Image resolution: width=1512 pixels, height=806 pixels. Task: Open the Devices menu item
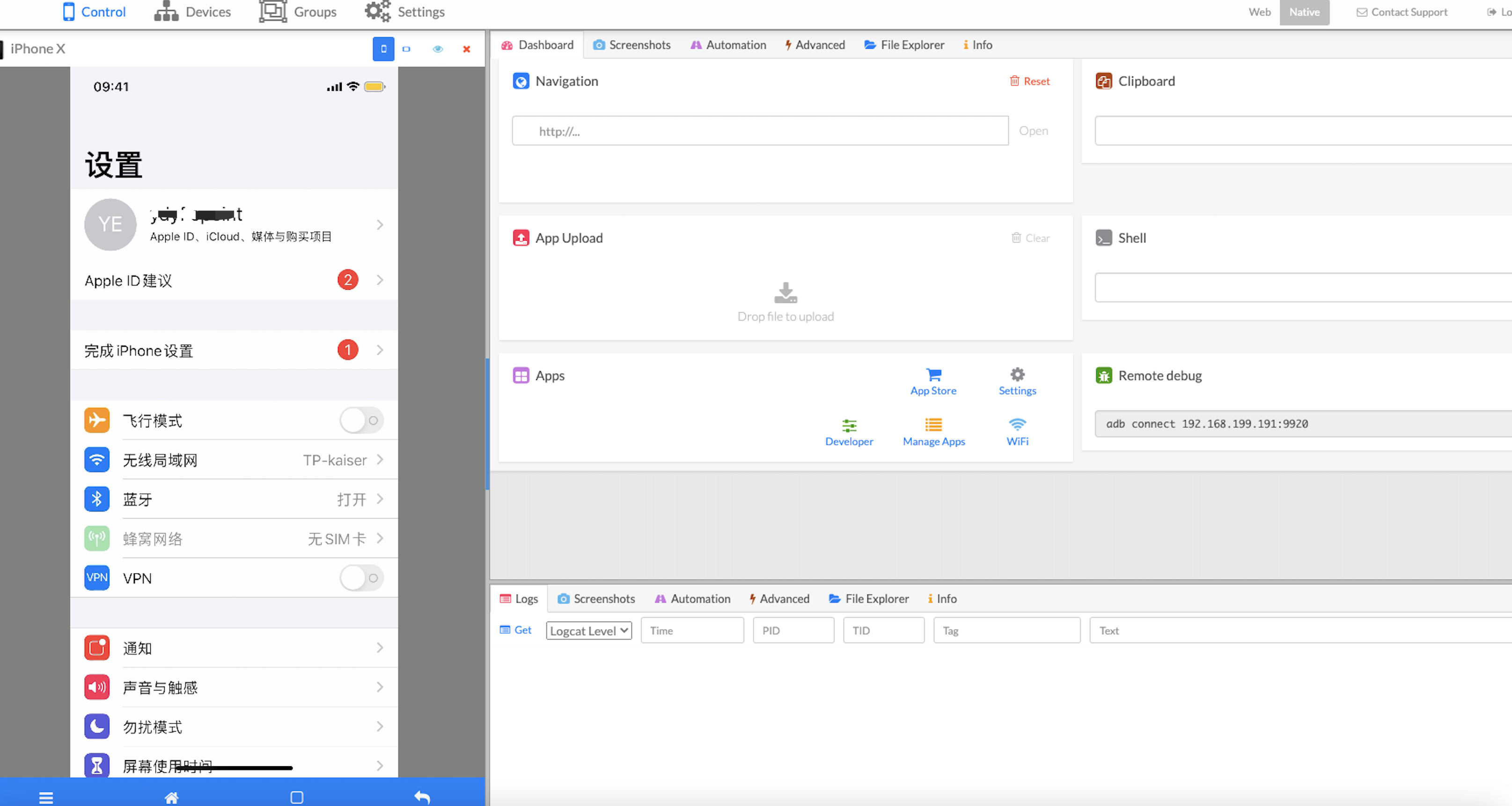click(192, 12)
